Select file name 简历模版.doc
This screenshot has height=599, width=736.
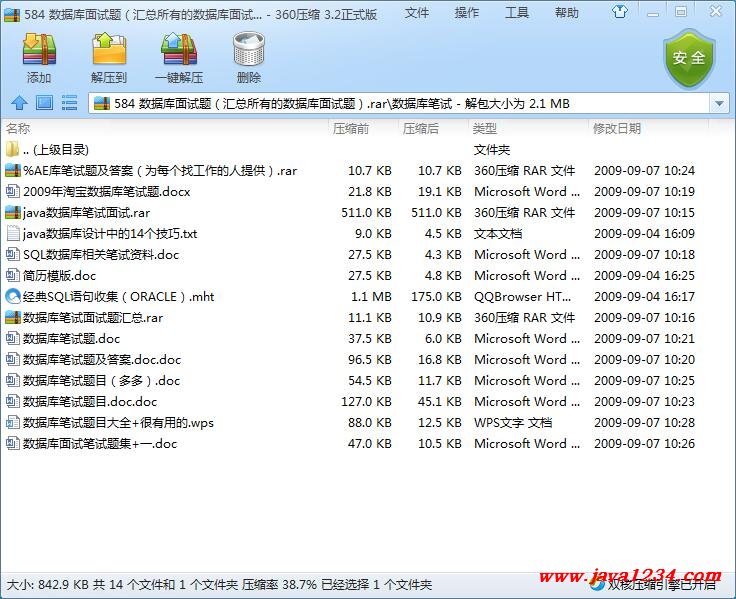59,275
